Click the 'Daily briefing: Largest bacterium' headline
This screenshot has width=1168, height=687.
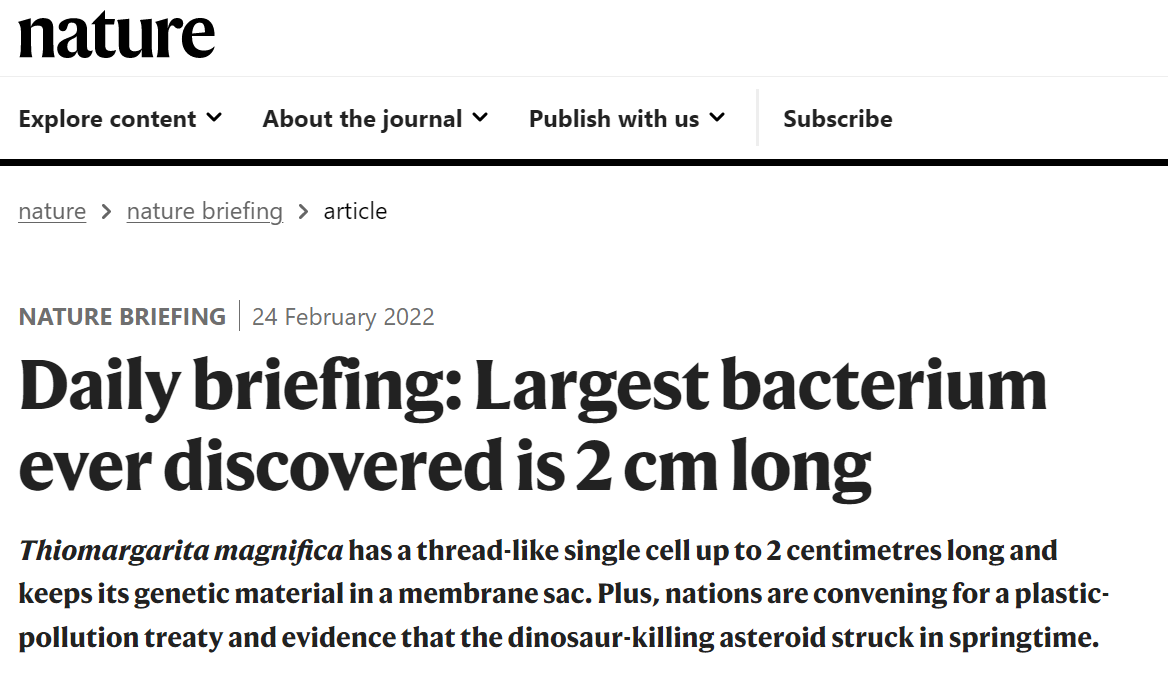pyautogui.click(x=533, y=386)
